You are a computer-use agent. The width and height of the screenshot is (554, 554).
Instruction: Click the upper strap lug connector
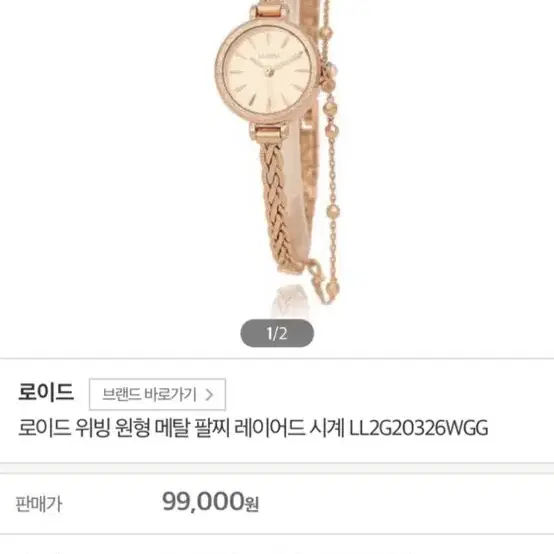coord(268,9)
